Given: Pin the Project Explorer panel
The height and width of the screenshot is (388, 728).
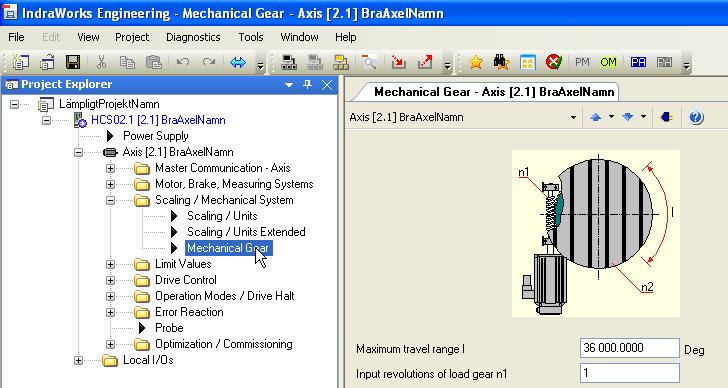Looking at the screenshot, I should pyautogui.click(x=307, y=84).
